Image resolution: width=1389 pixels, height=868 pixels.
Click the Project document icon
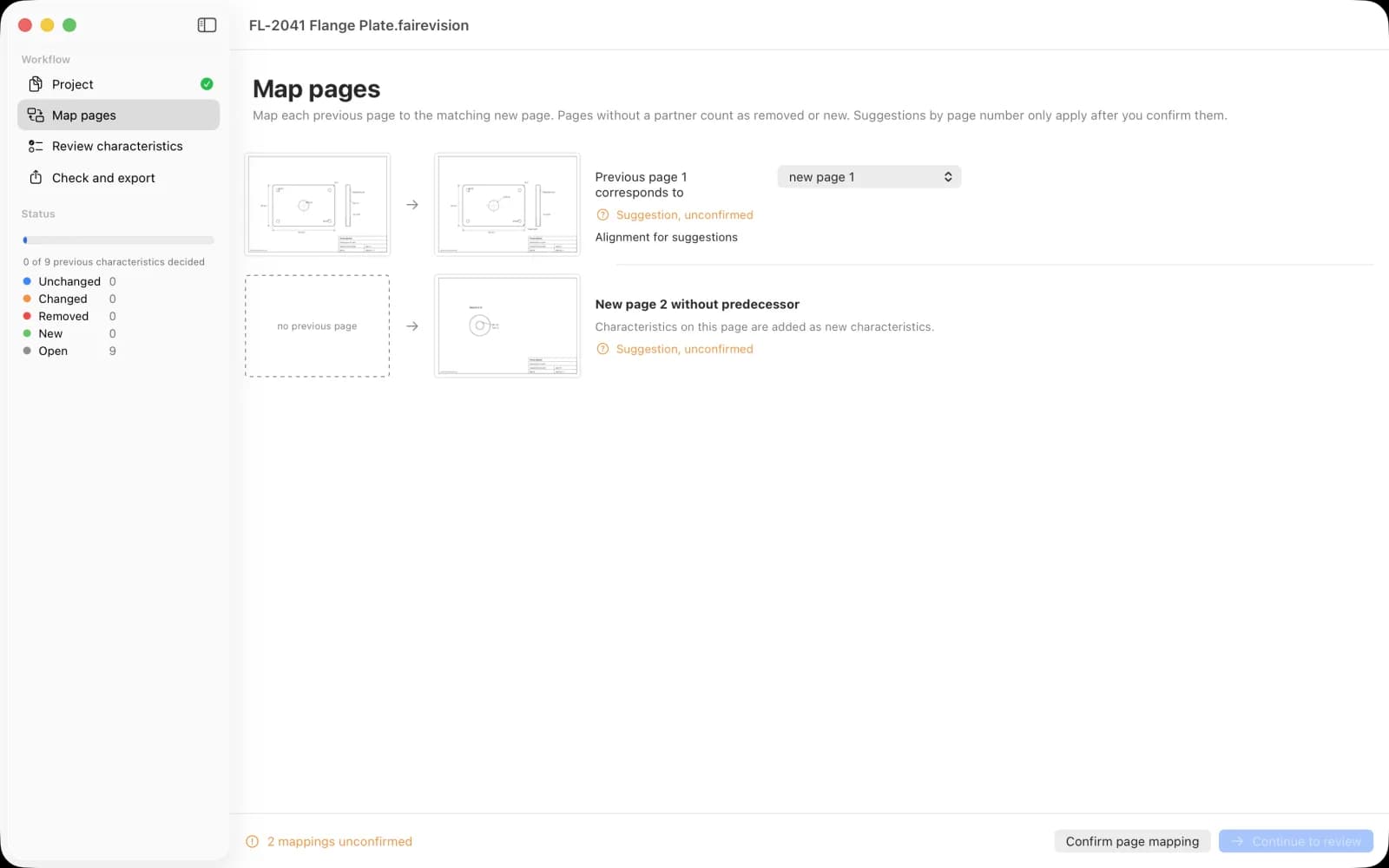(x=36, y=84)
